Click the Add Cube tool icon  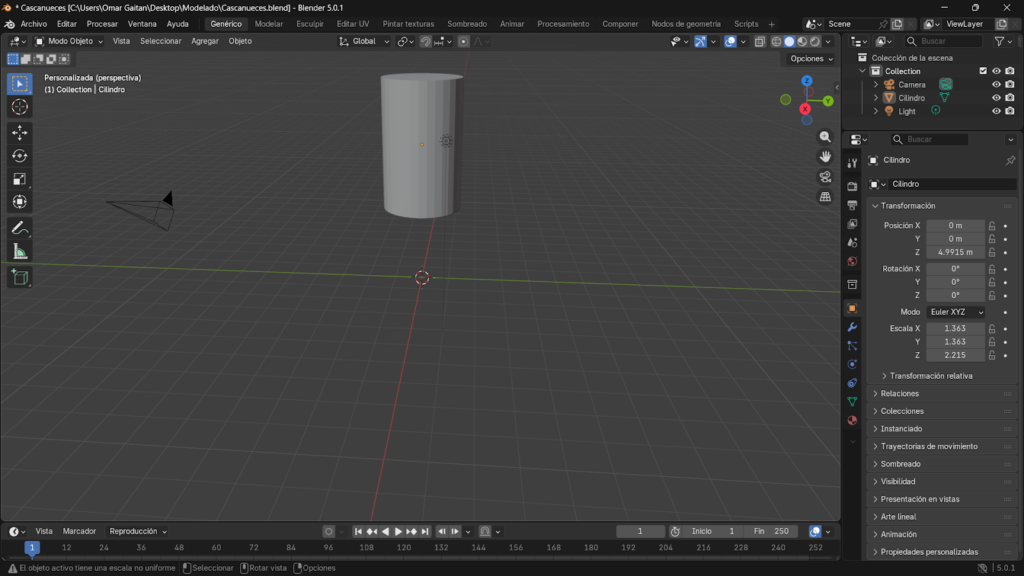pos(20,277)
